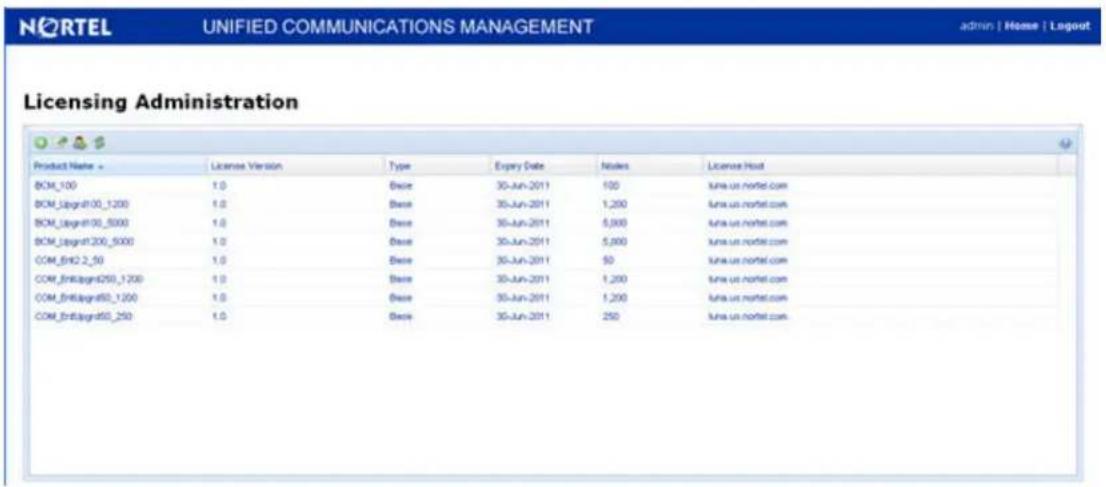Viewport: 1106px width, 487px height.
Task: Click the green pencil edit icon in toolbar
Action: click(61, 143)
